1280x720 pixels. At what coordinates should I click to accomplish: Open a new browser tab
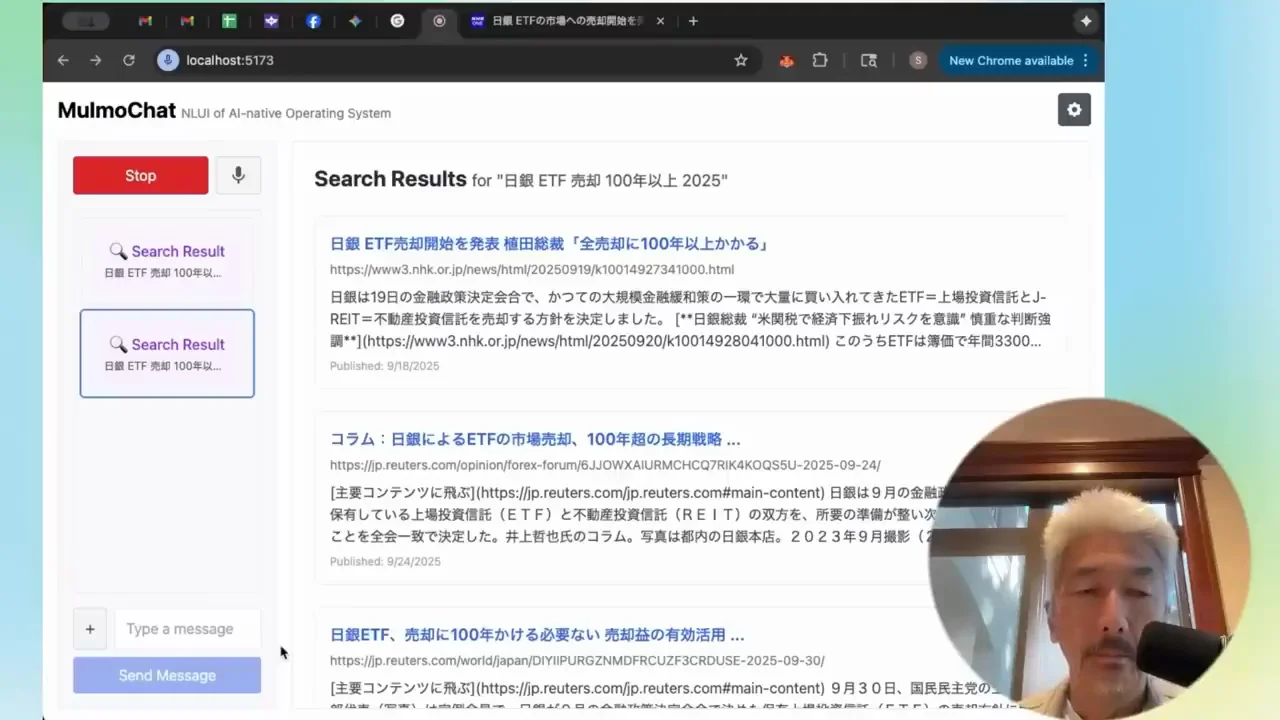(693, 21)
